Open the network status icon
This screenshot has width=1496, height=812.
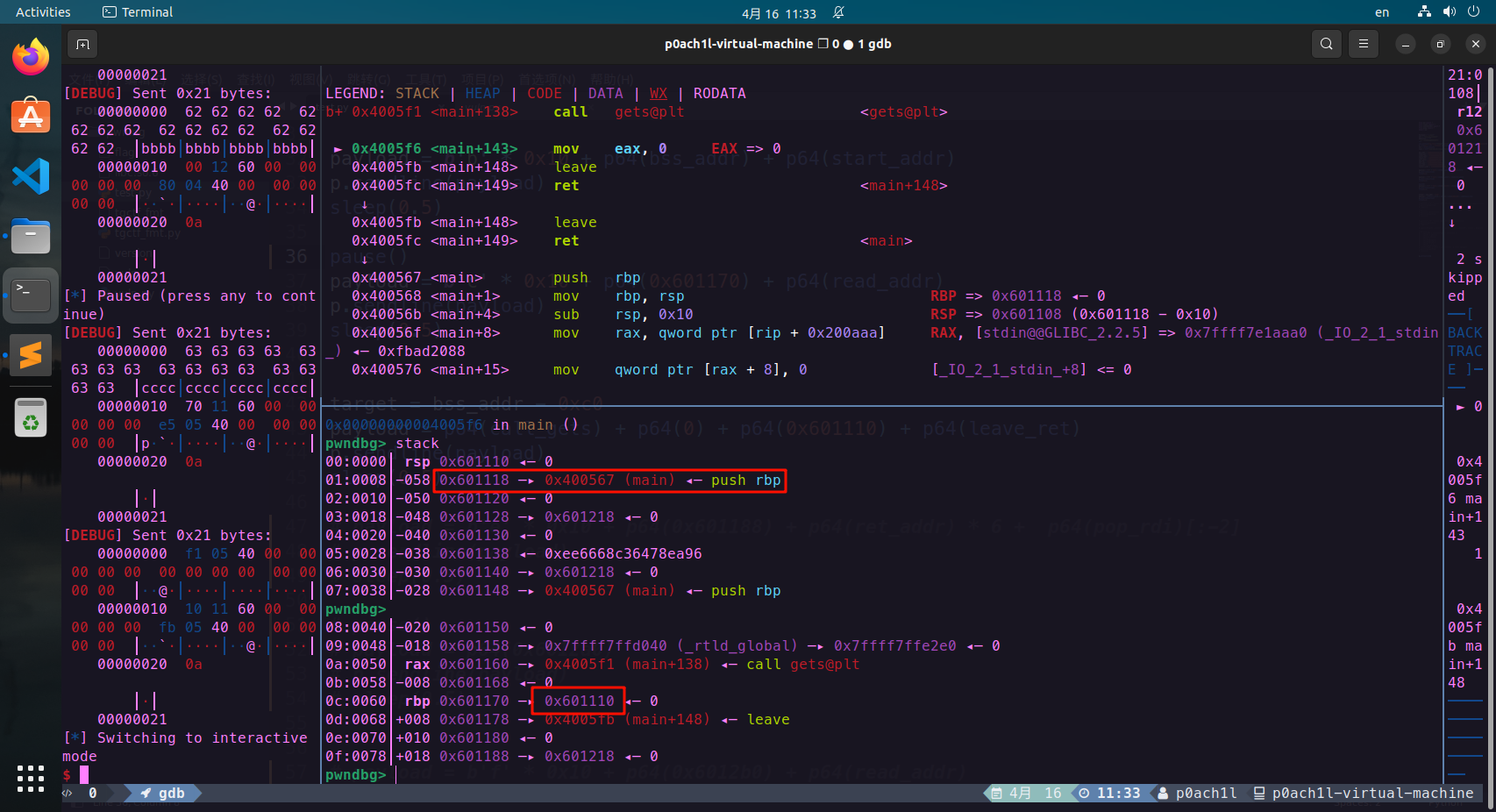coord(1424,12)
